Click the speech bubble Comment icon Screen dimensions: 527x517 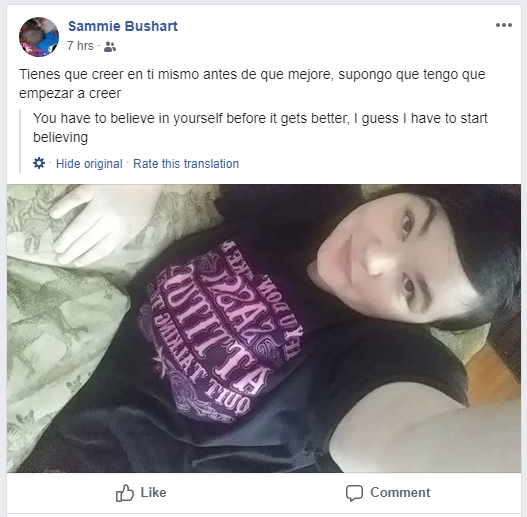(x=354, y=493)
